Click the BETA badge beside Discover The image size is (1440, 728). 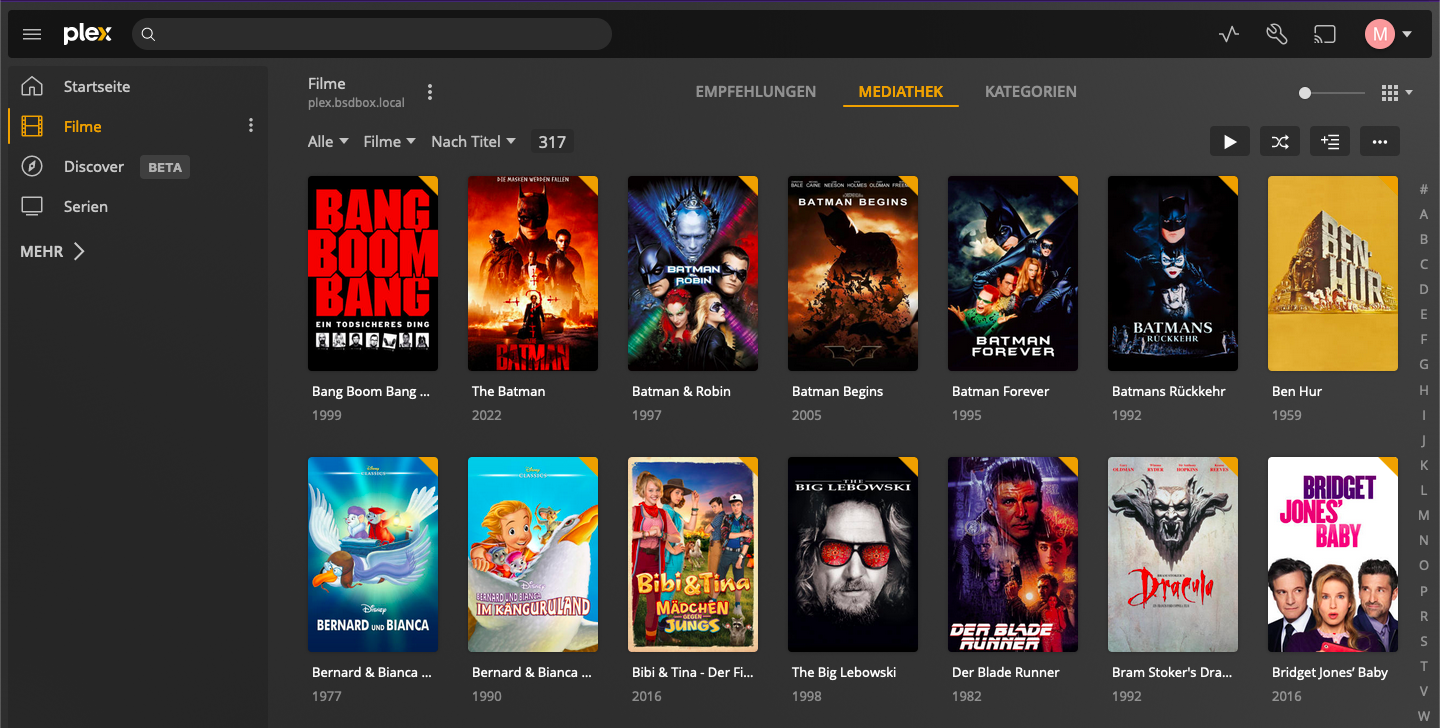(x=165, y=167)
